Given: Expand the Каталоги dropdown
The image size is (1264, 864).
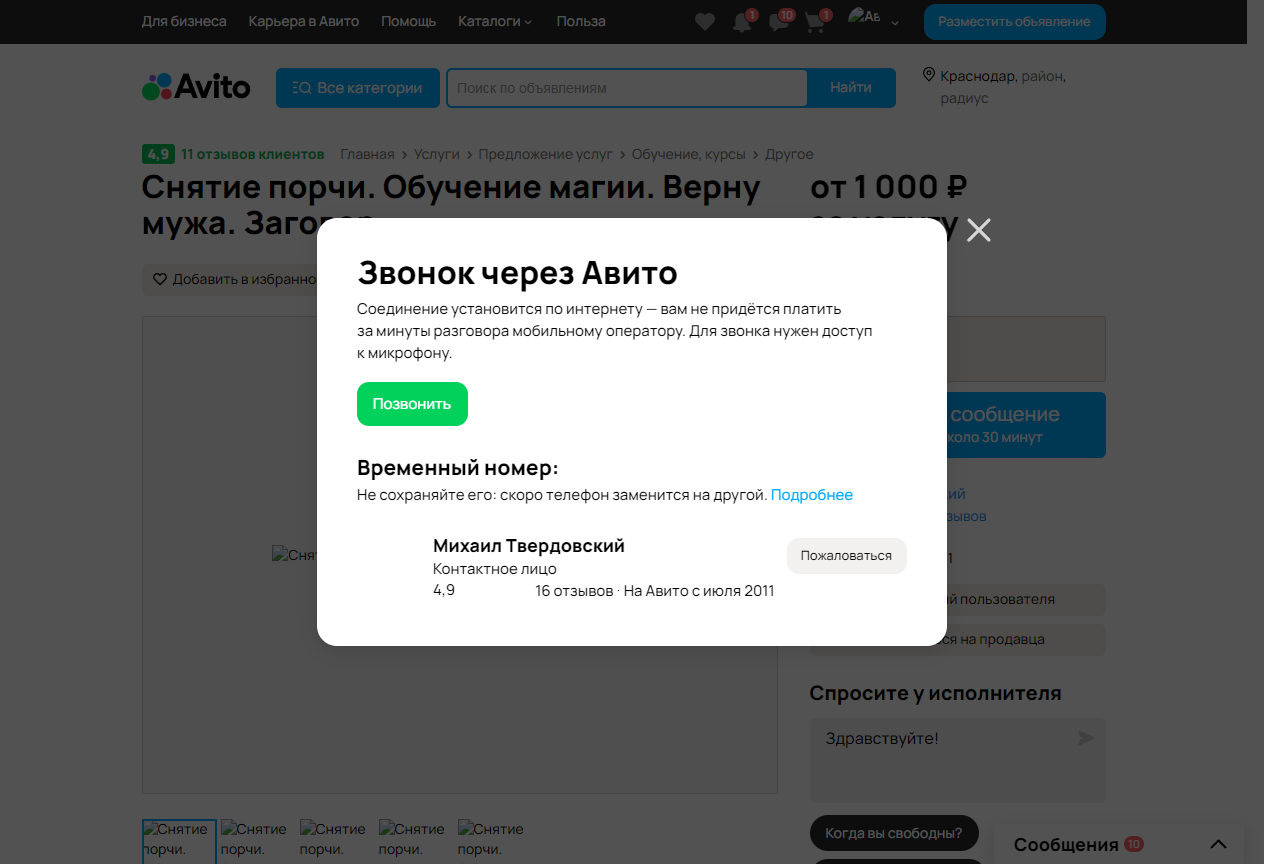Looking at the screenshot, I should click(495, 21).
